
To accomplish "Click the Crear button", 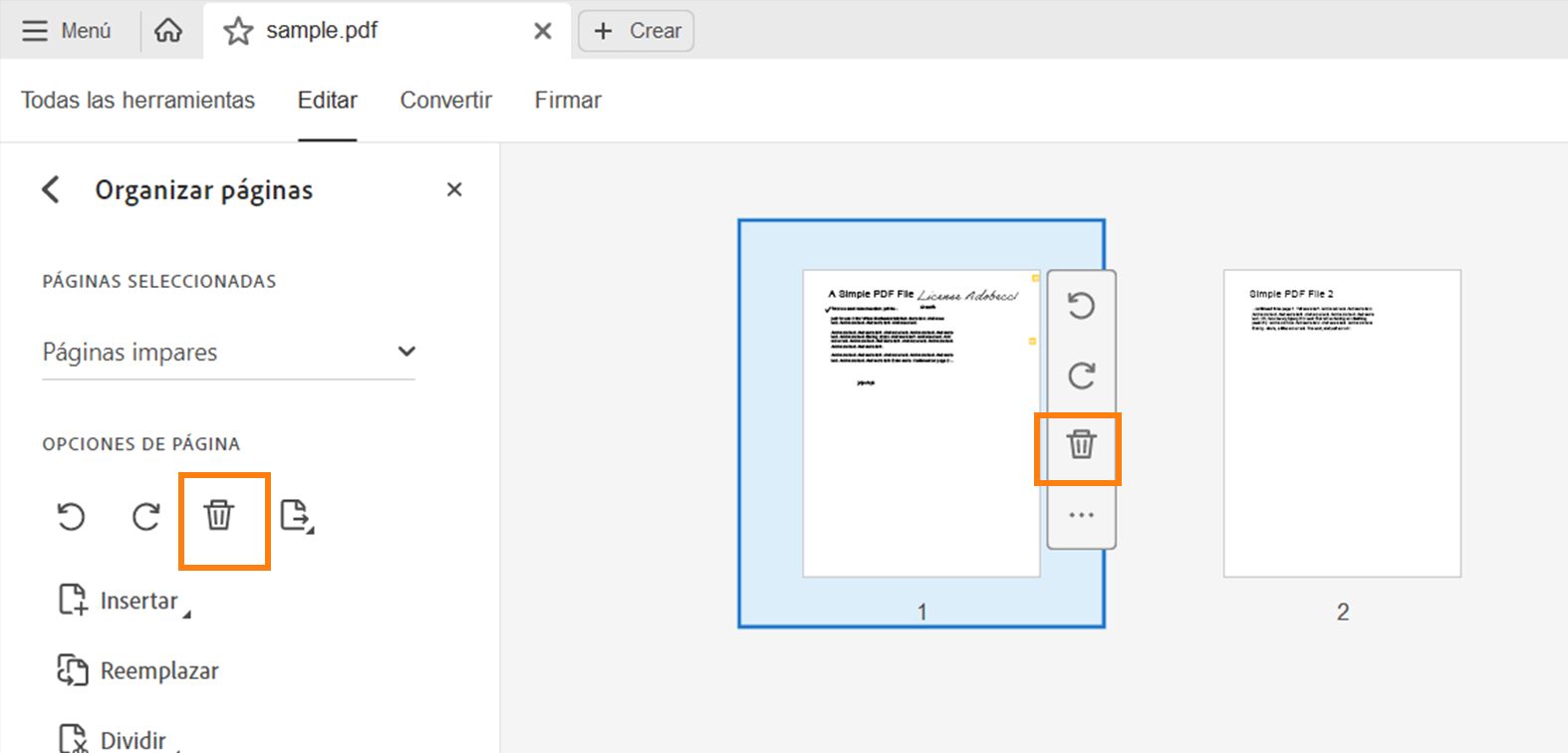I will tap(637, 31).
